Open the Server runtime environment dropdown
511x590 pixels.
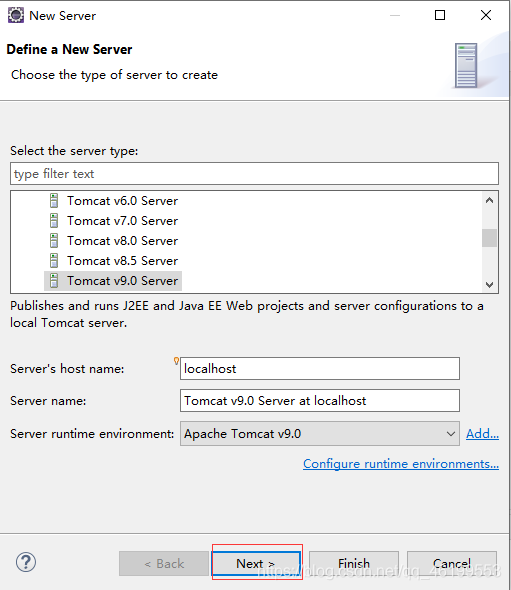point(320,433)
